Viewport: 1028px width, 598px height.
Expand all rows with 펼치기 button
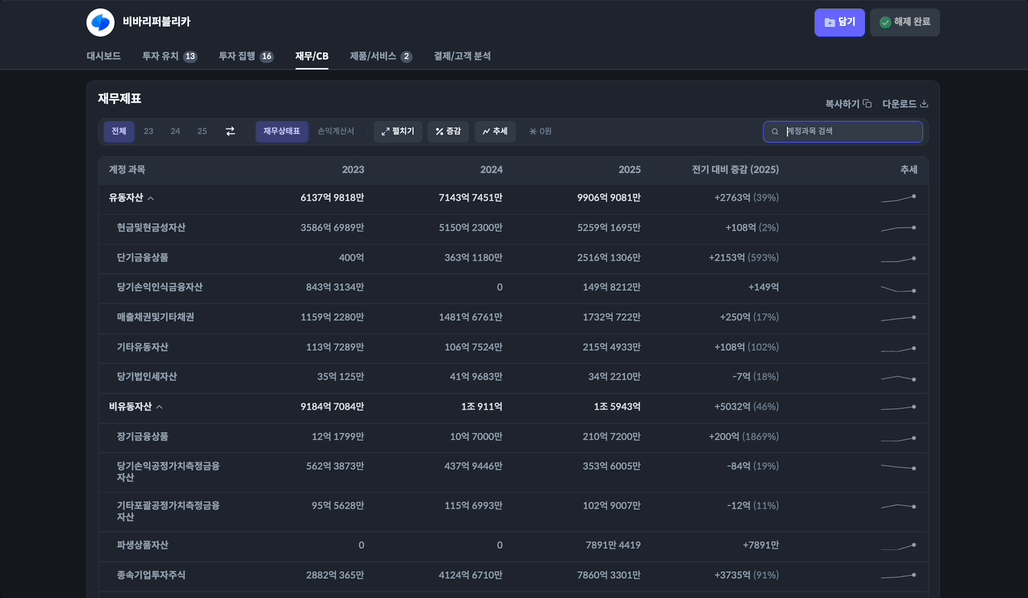398,131
